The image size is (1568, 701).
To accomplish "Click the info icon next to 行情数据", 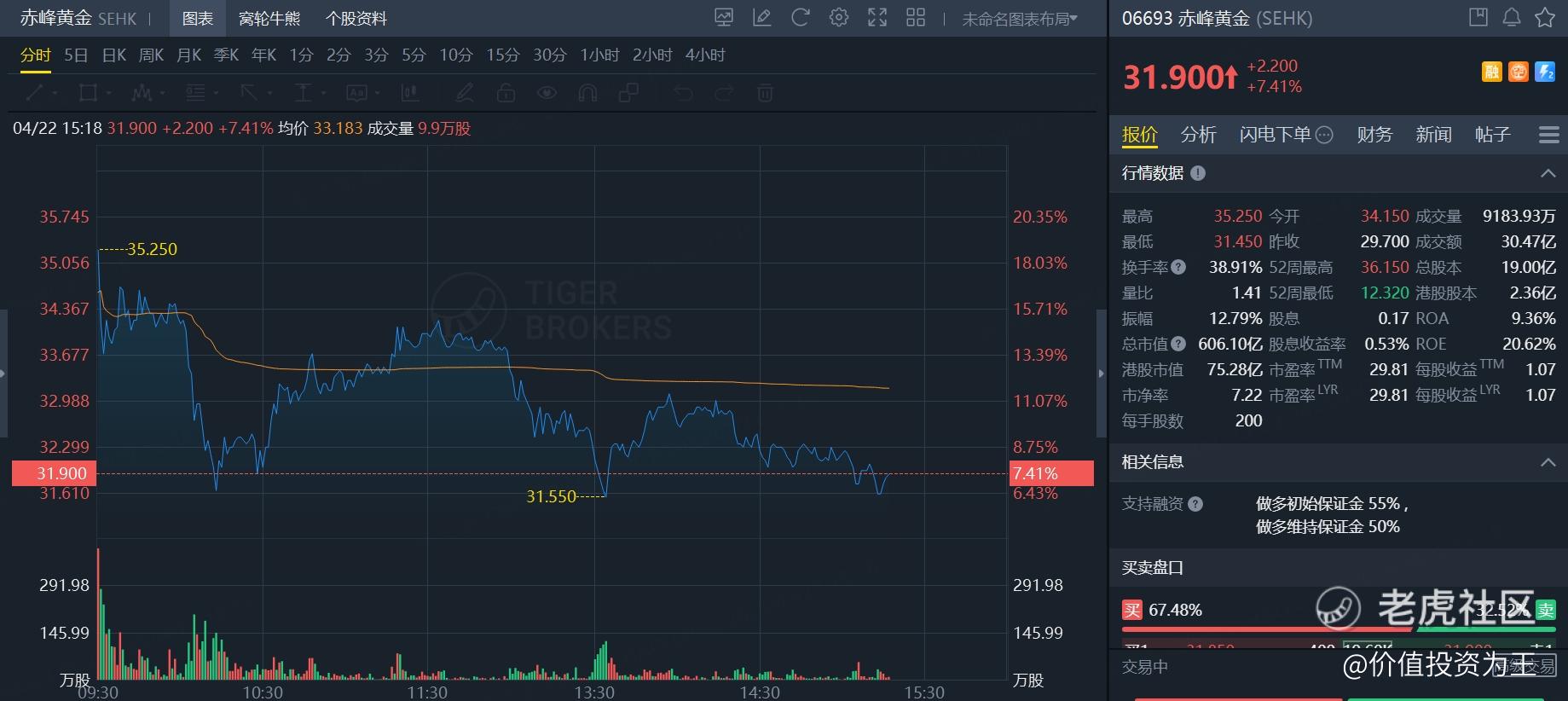I will pyautogui.click(x=1198, y=173).
